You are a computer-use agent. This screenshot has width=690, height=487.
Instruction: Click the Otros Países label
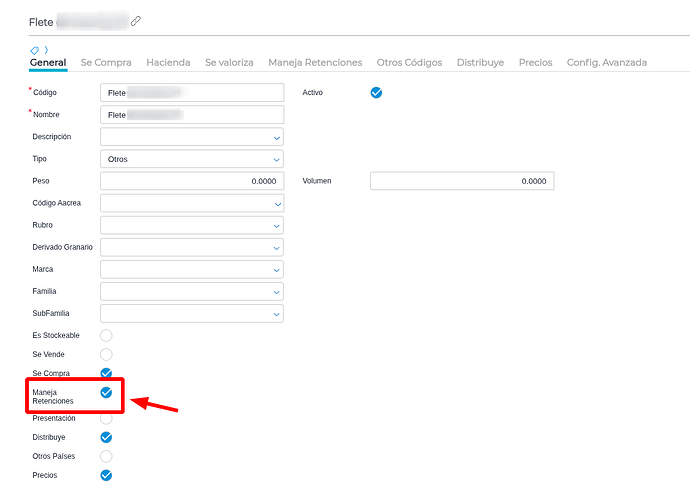pos(54,456)
